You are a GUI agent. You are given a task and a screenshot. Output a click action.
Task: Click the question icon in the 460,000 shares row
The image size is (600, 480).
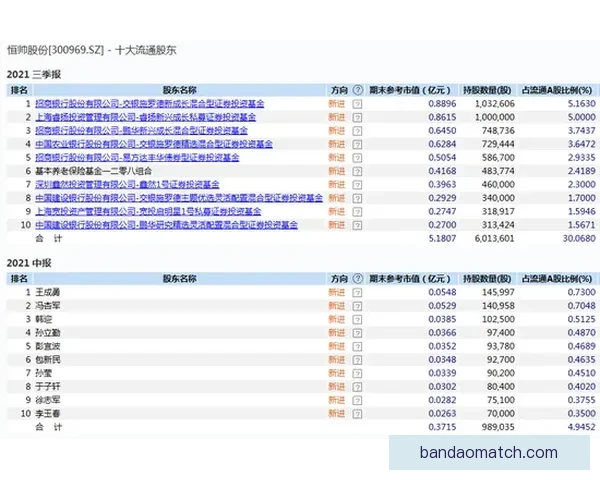click(x=357, y=184)
